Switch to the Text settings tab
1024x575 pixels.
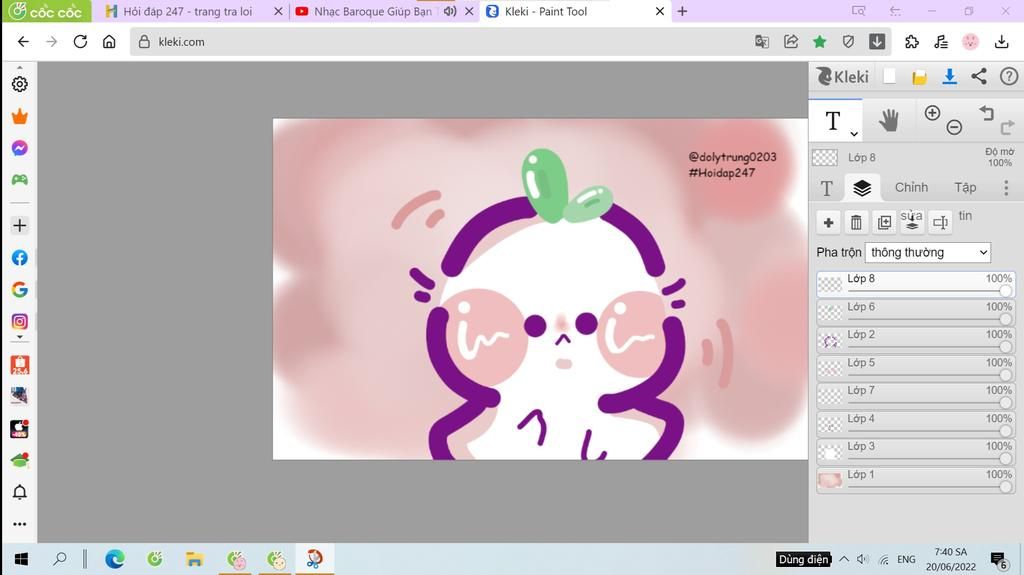coord(827,188)
